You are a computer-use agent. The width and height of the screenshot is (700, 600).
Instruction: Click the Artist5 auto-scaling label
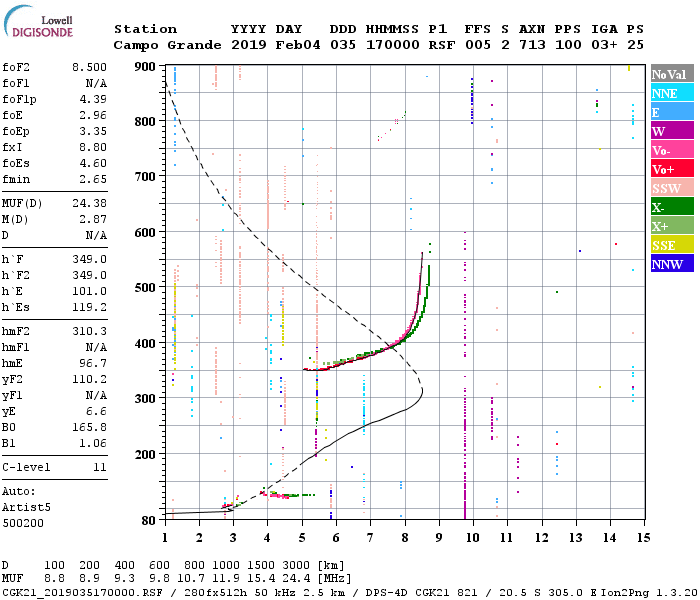[x=26, y=508]
